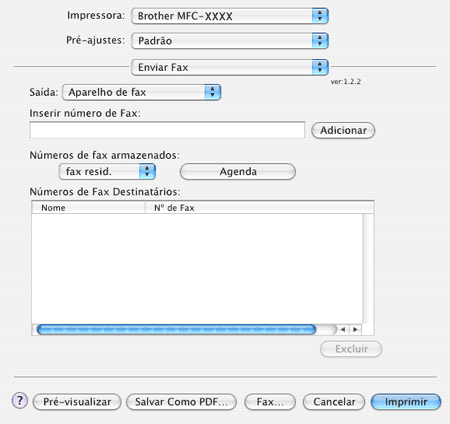Click the Pré-visualizar button
The height and width of the screenshot is (424, 450).
pos(77,402)
